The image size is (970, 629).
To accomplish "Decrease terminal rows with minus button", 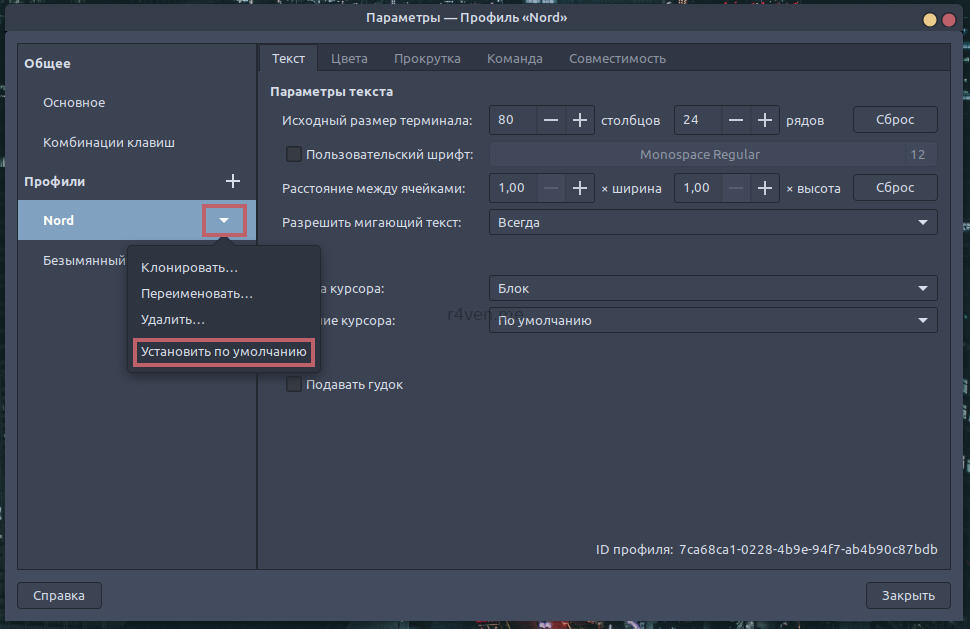I will click(737, 120).
